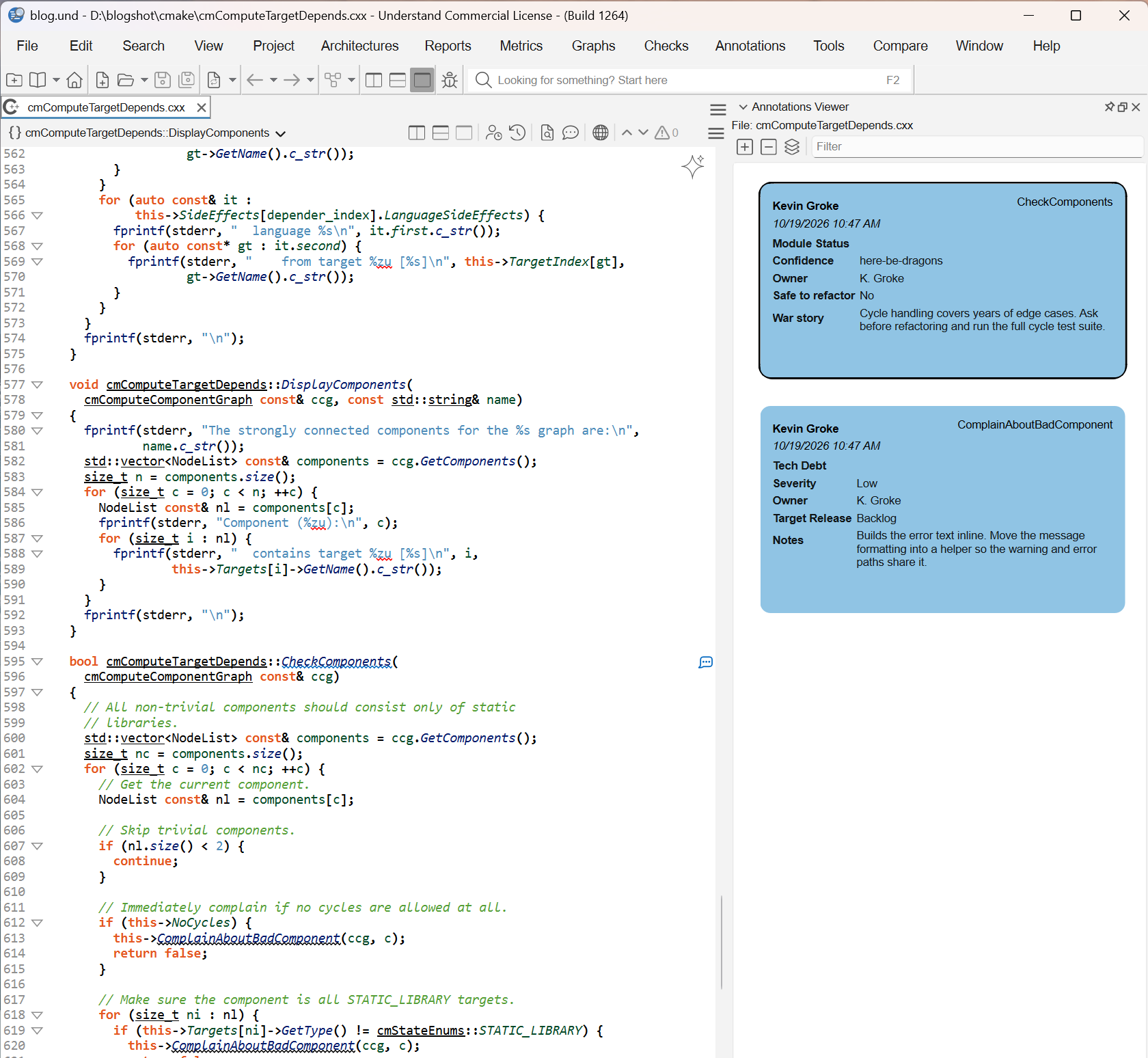Open the Annotations menu

pyautogui.click(x=750, y=46)
